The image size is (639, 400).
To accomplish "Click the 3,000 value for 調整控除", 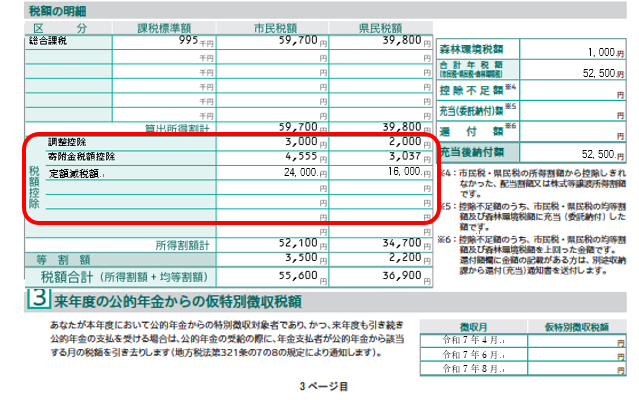I will point(301,141).
